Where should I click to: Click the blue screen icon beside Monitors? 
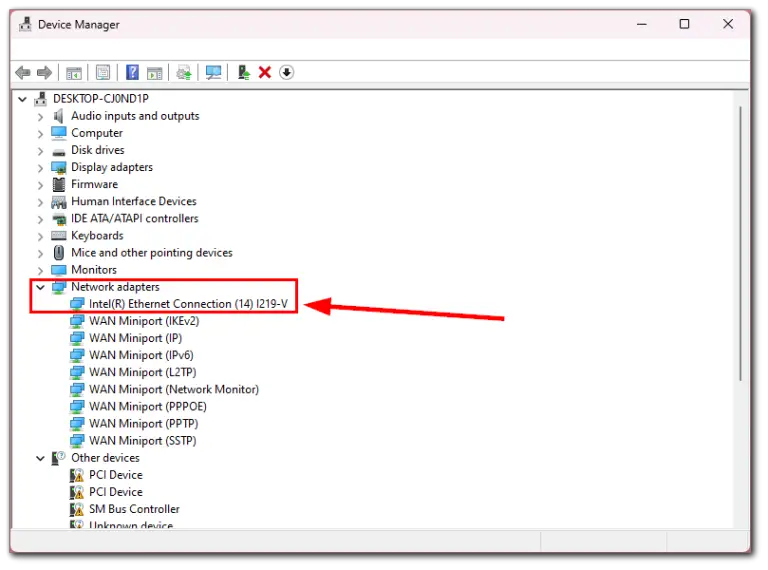(x=59, y=270)
